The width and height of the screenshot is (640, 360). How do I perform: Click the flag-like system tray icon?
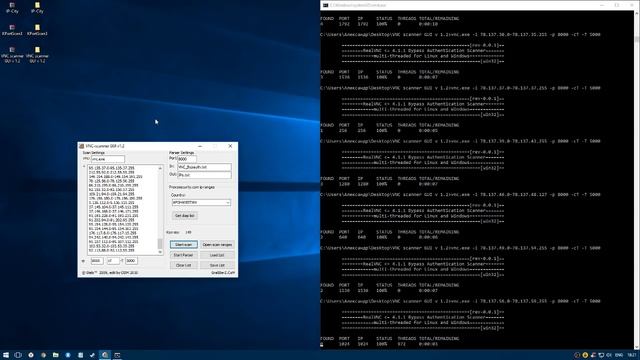click(x=593, y=355)
